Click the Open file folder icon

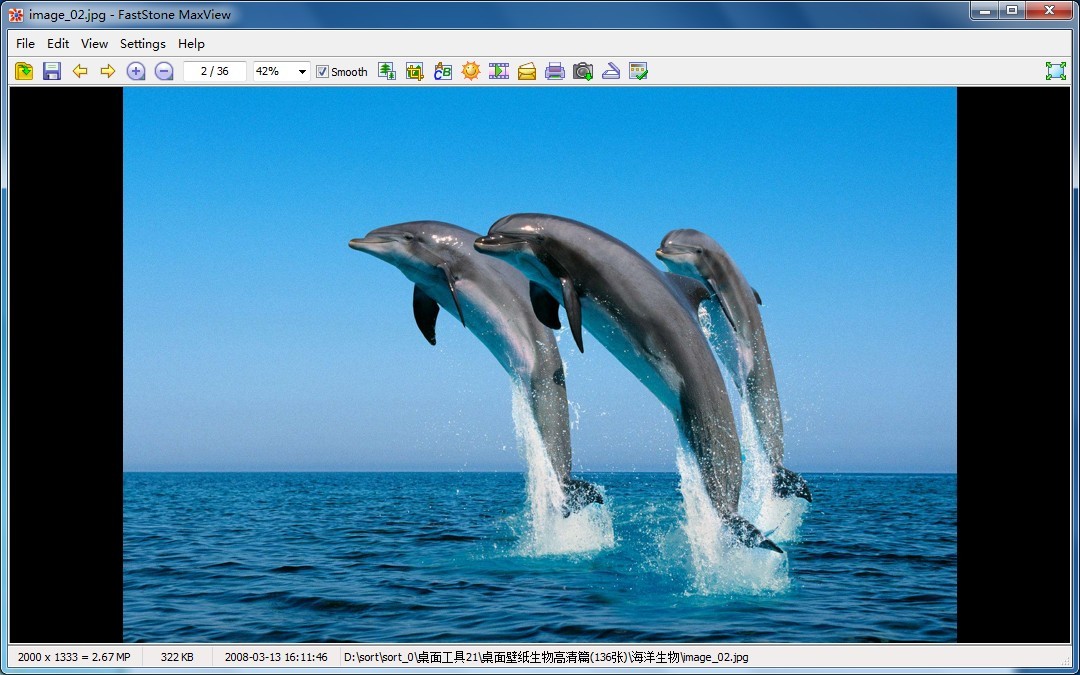(x=24, y=71)
